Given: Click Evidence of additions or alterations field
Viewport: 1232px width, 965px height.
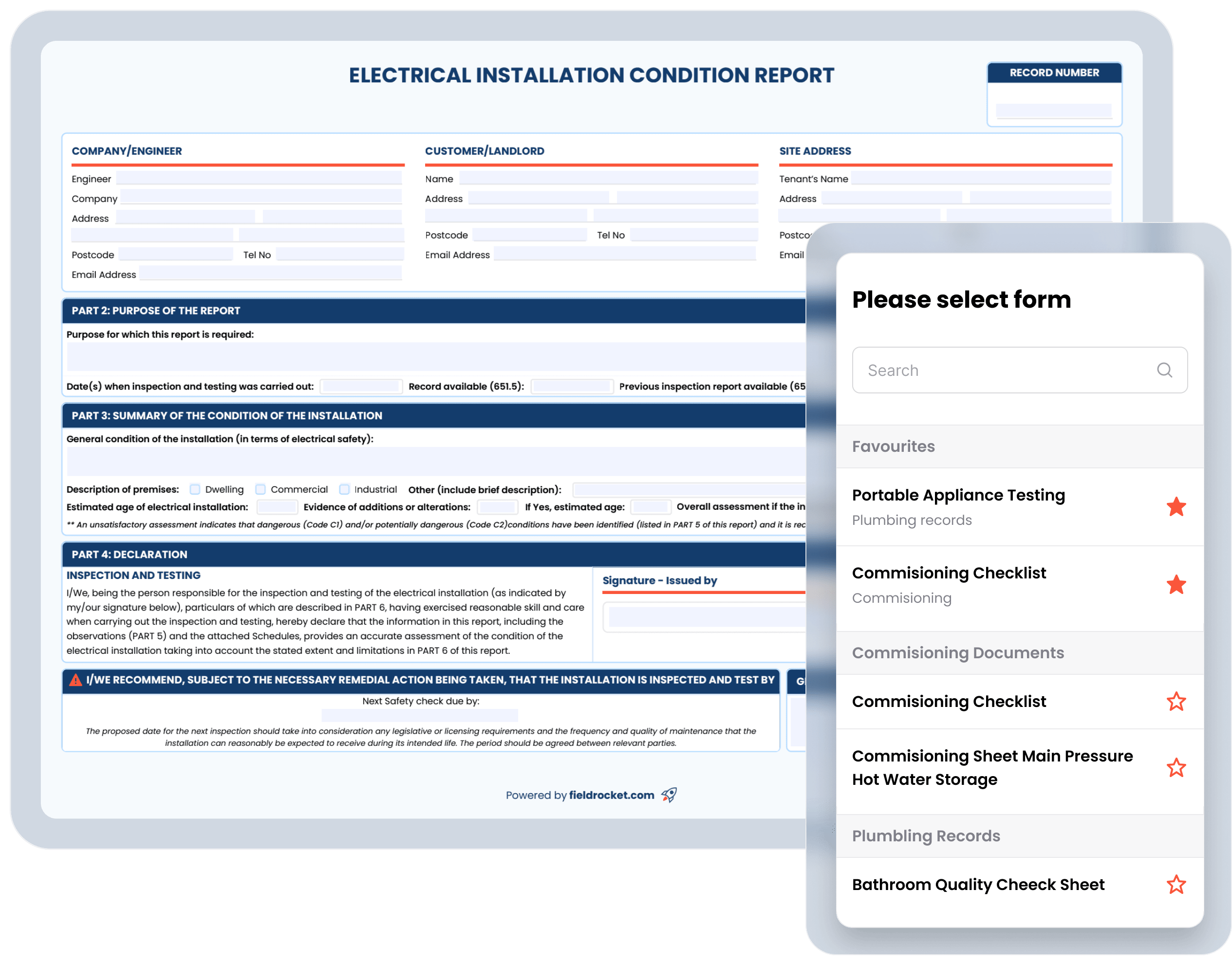Looking at the screenshot, I should point(497,507).
